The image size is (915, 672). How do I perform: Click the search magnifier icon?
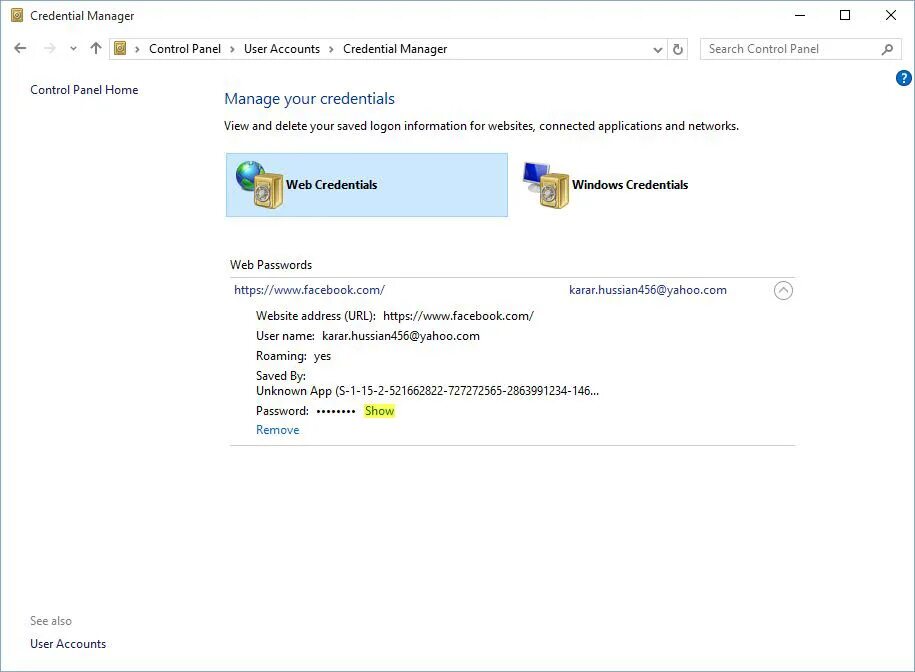point(886,48)
